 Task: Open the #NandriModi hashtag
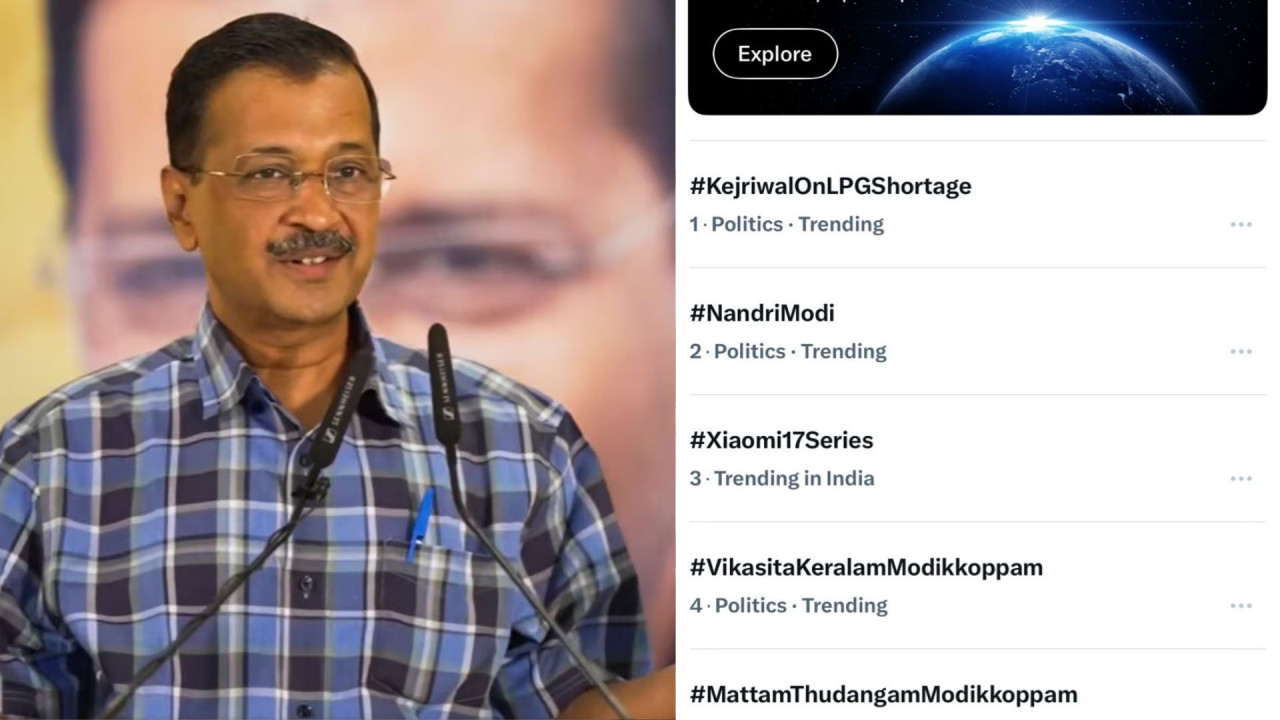(x=762, y=313)
